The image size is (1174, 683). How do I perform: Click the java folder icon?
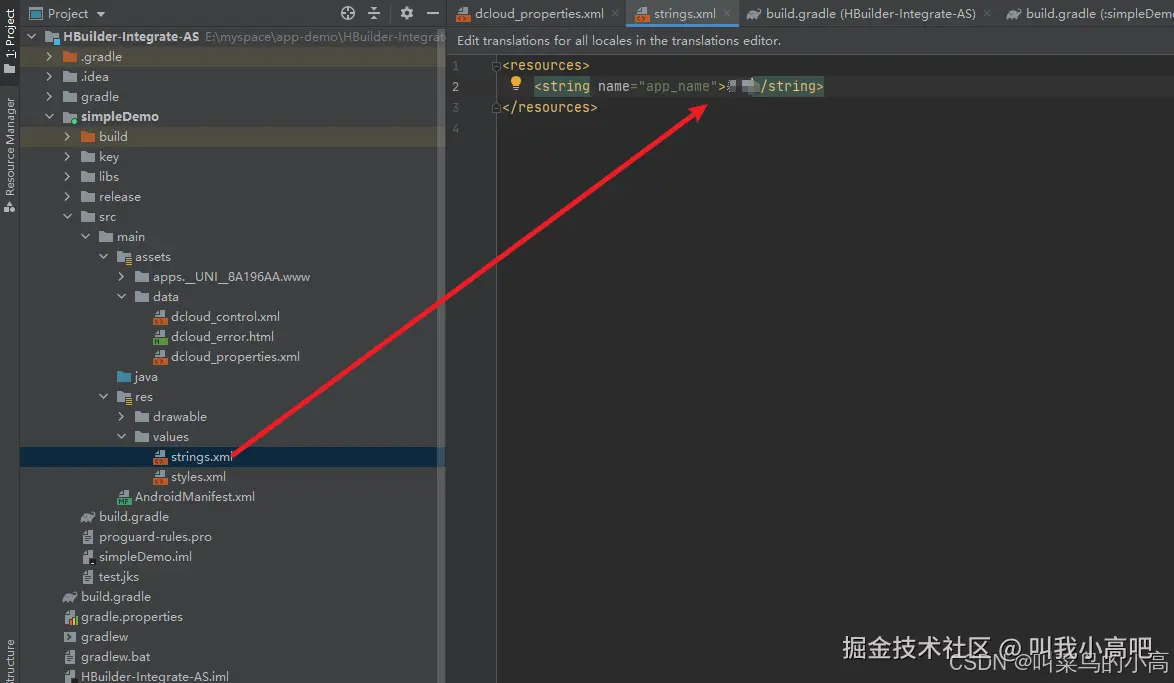[x=124, y=377]
